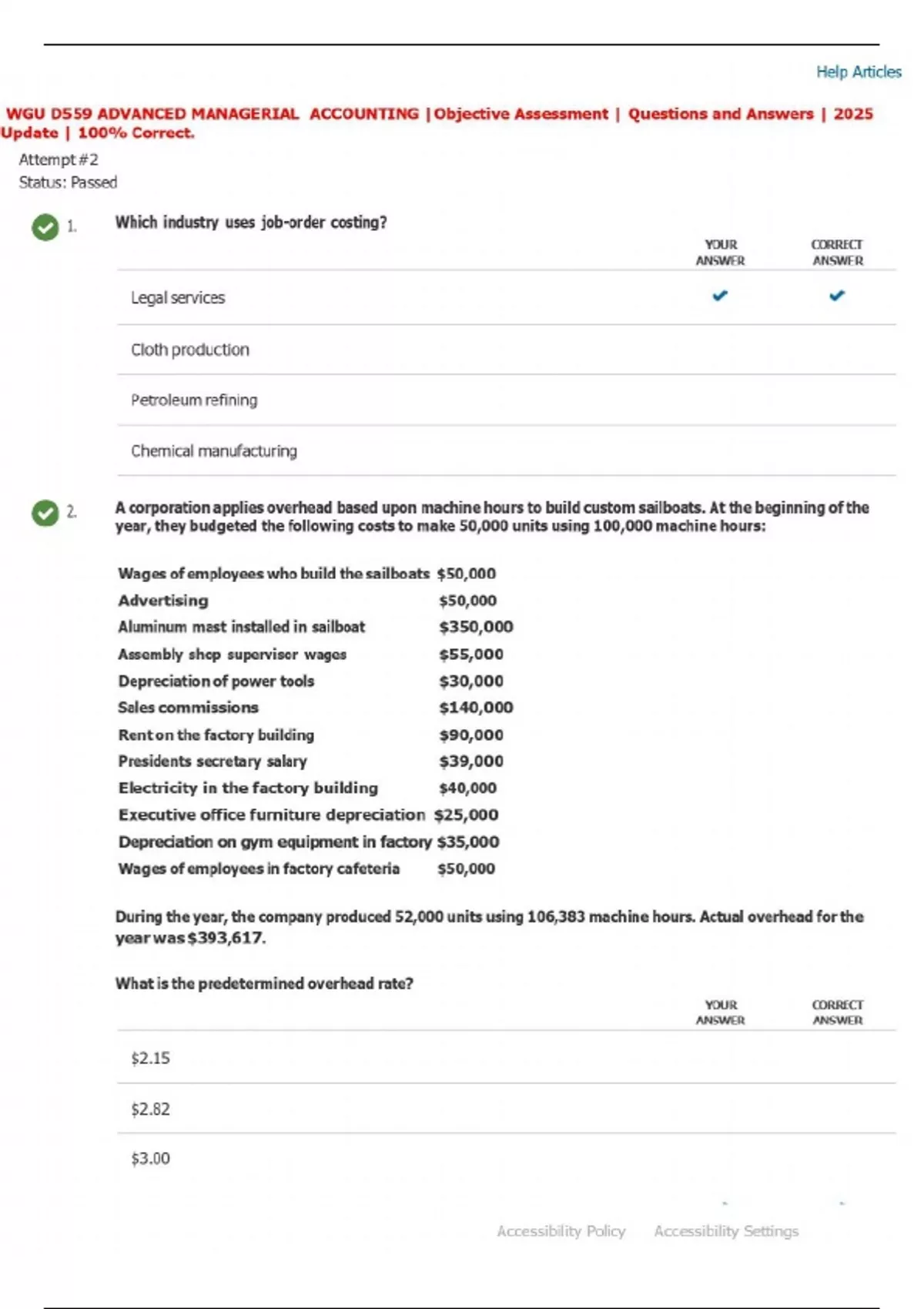Open the Accessibility Settings link
The height and width of the screenshot is (1309, 924).
point(726,1231)
